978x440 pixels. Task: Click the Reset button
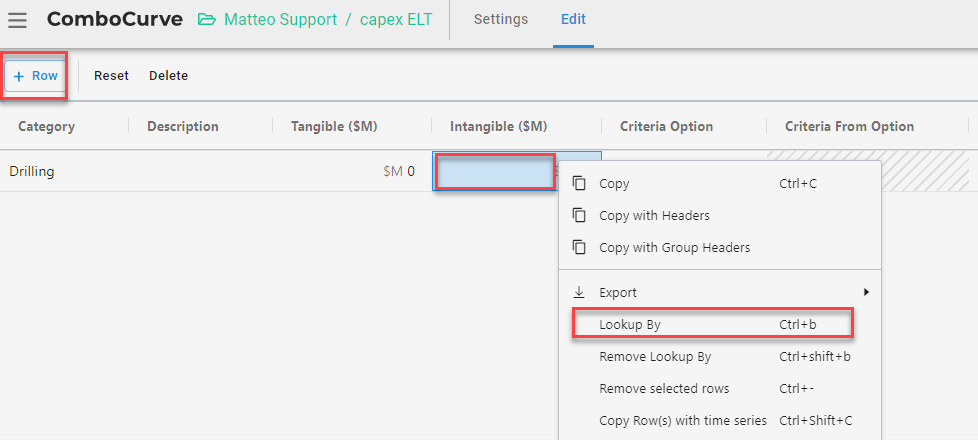click(111, 76)
